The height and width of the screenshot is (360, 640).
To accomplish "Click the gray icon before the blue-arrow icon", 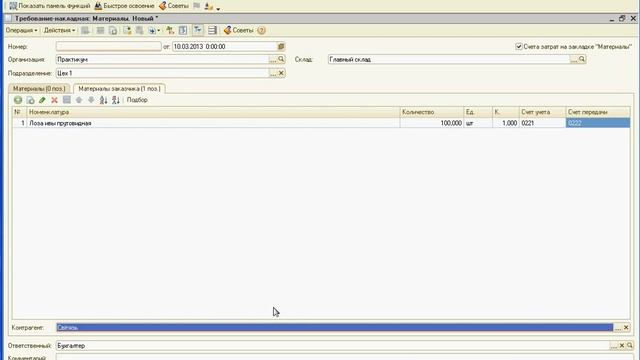I will tap(140, 31).
